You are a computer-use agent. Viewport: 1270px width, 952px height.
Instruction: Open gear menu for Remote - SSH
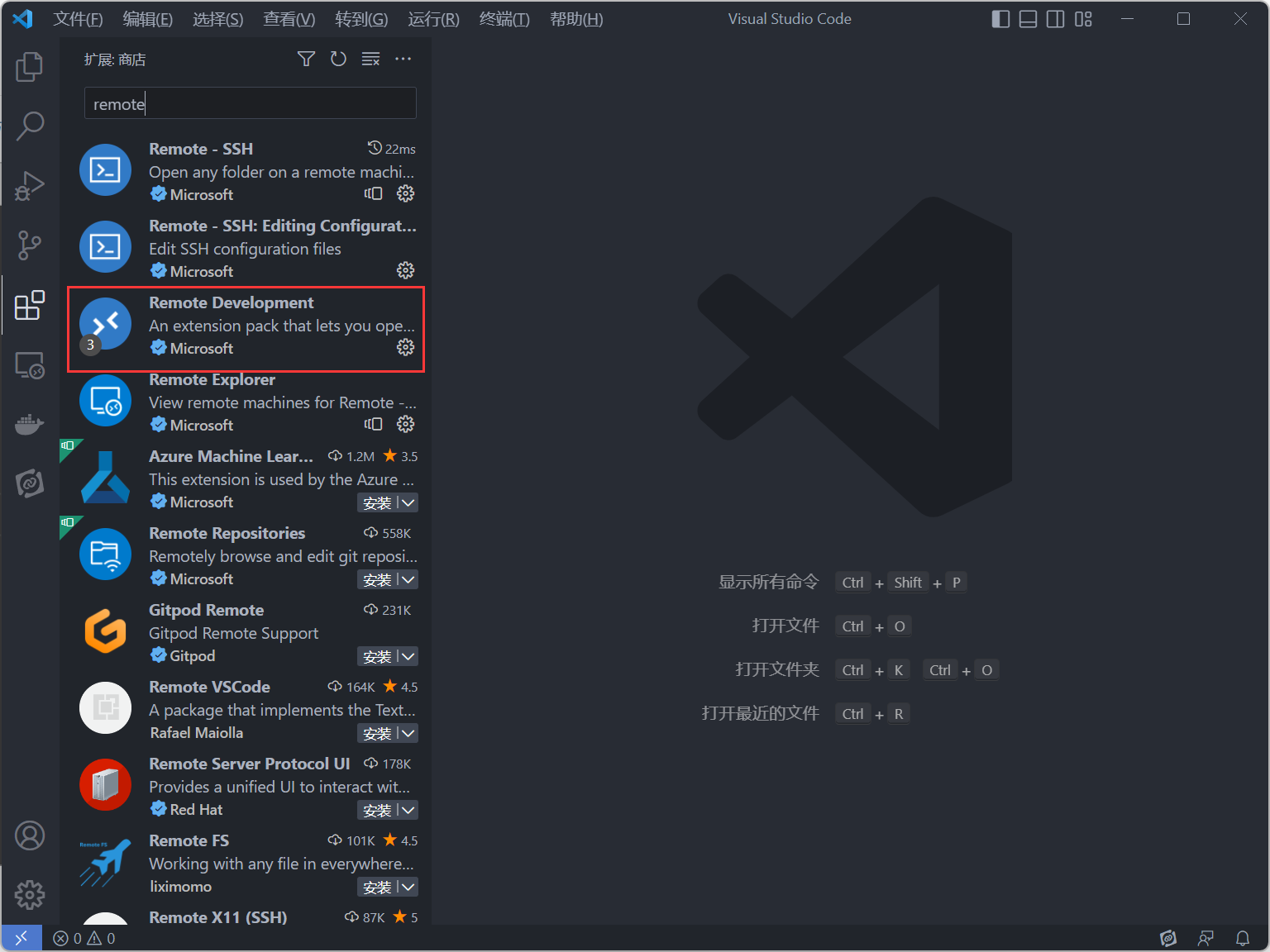(405, 193)
